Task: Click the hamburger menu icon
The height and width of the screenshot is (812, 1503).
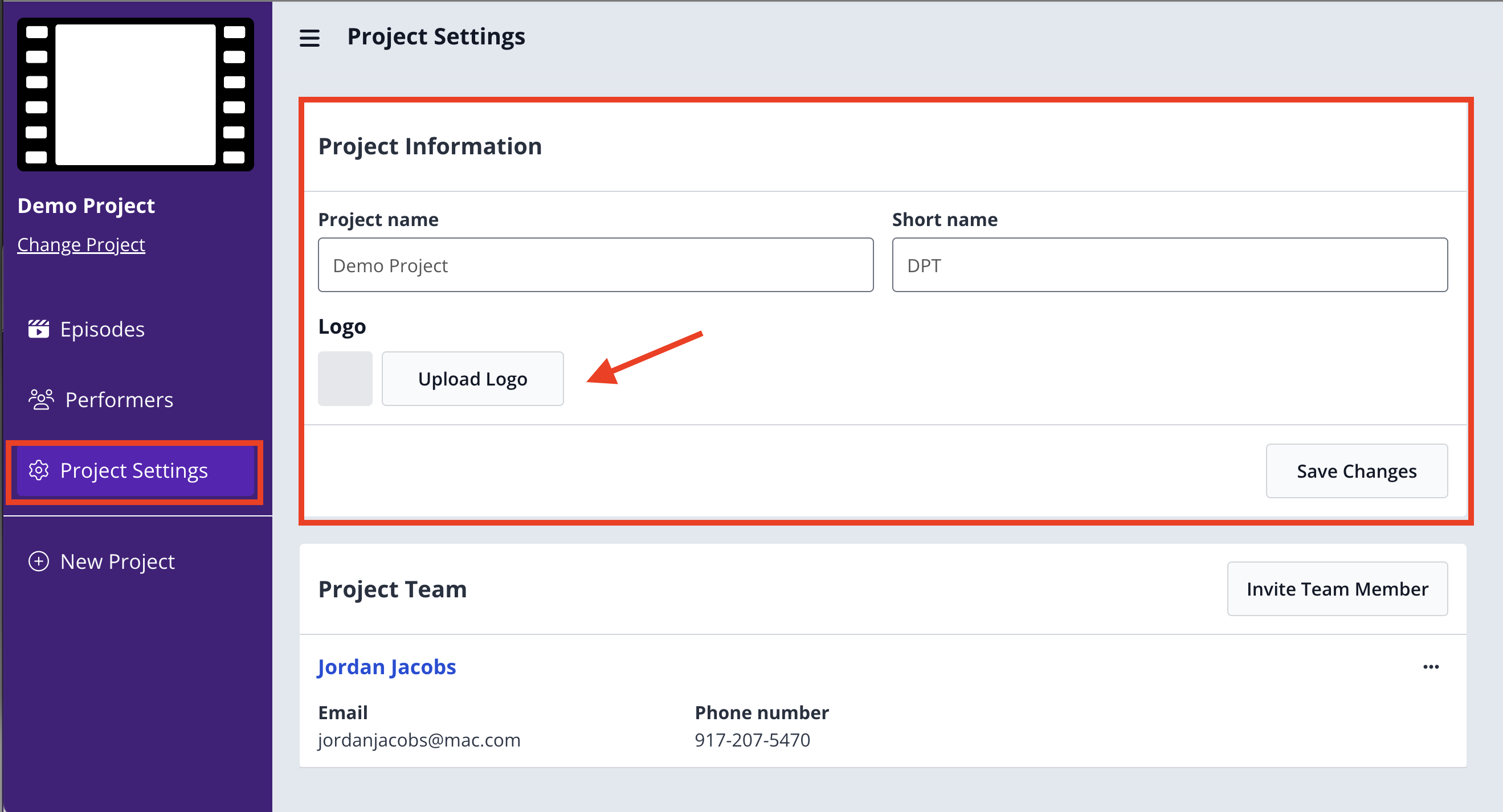Action: pyautogui.click(x=309, y=38)
